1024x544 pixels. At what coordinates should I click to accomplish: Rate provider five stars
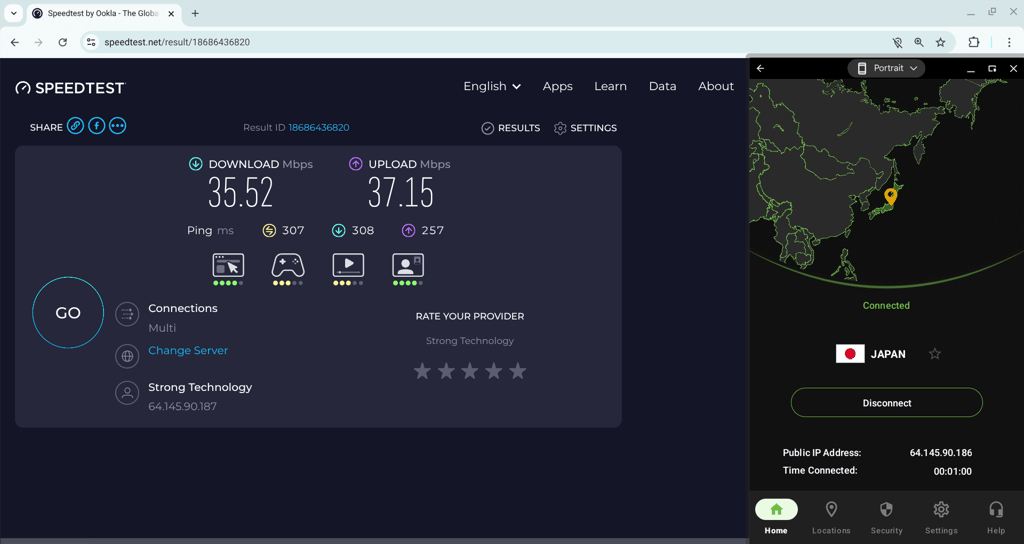click(x=518, y=371)
